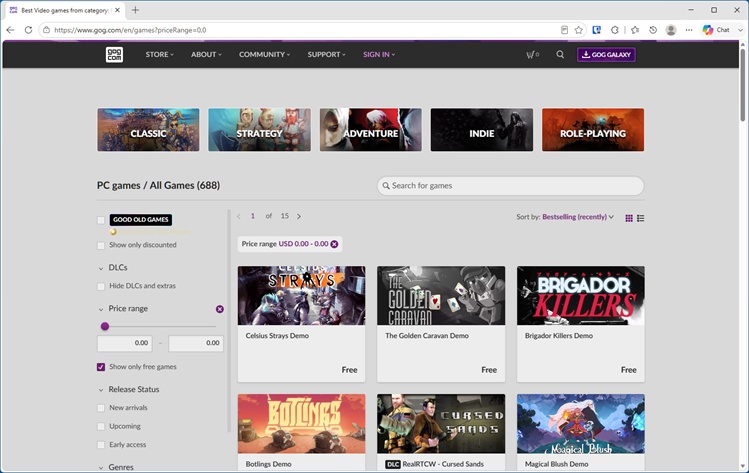Click the GOG.com logo
This screenshot has height=473, width=749.
tap(114, 54)
